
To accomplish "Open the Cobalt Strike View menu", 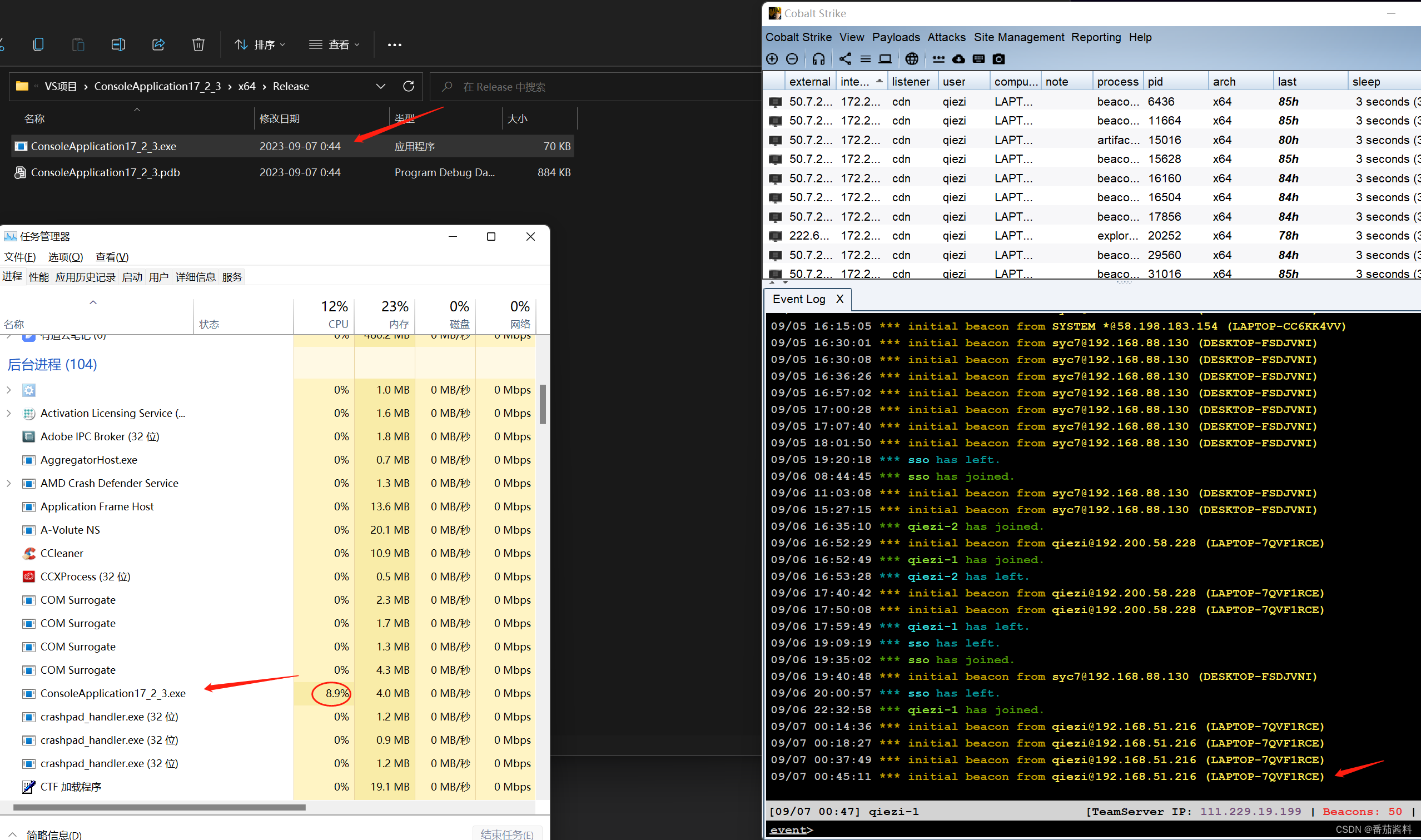I will tap(851, 37).
